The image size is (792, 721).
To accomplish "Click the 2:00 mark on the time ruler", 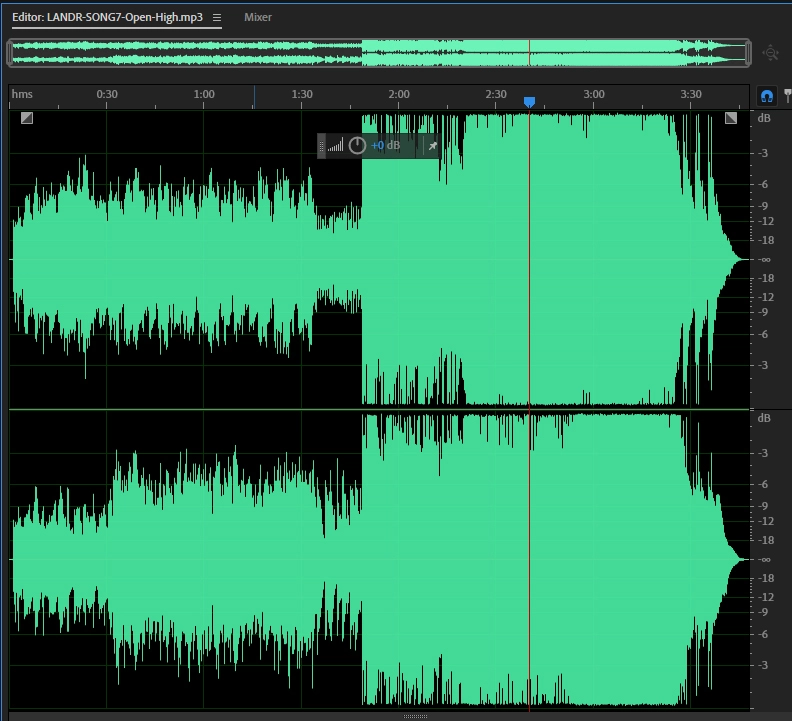I will point(398,94).
